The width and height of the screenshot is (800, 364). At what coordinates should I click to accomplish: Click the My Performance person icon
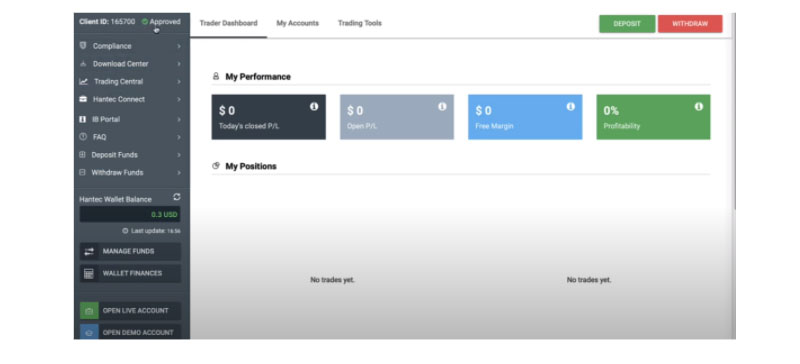coord(216,77)
